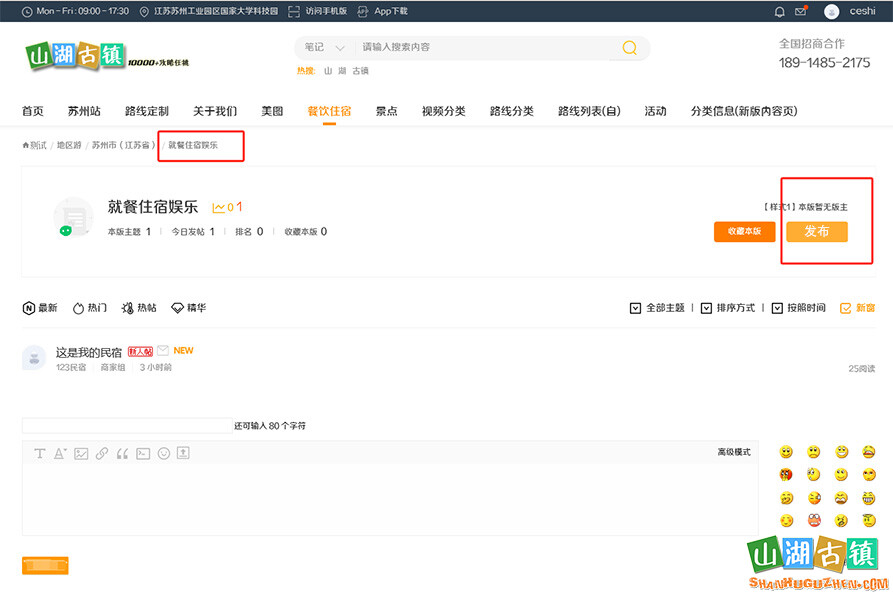Expand the 排序方式 sort dropdown
The image size is (893, 600).
(x=728, y=308)
